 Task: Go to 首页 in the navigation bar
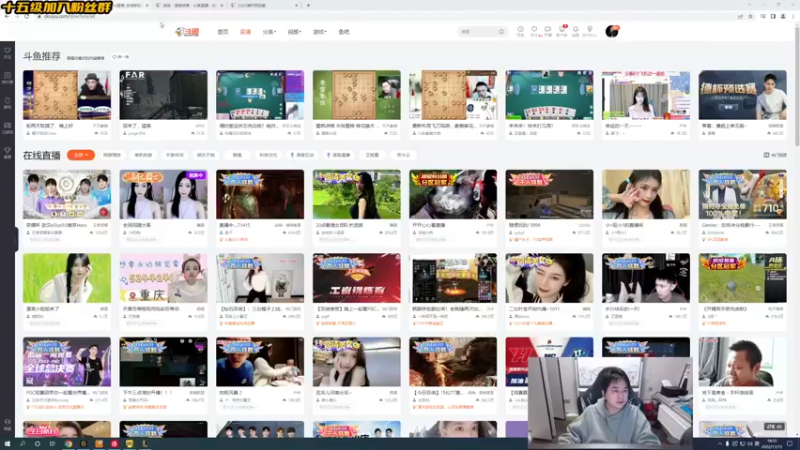tap(223, 32)
